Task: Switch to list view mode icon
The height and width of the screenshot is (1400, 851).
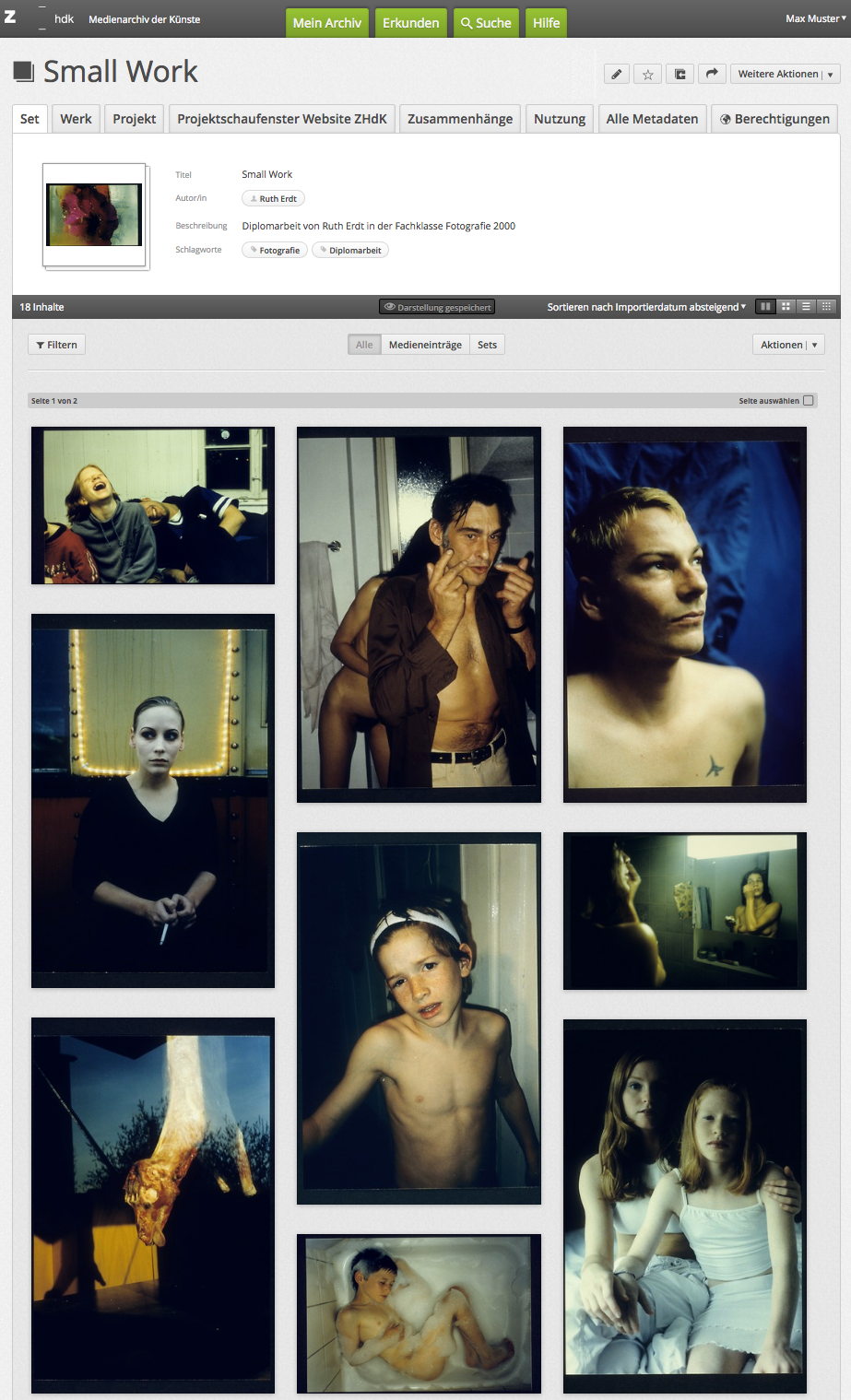Action: (x=806, y=307)
